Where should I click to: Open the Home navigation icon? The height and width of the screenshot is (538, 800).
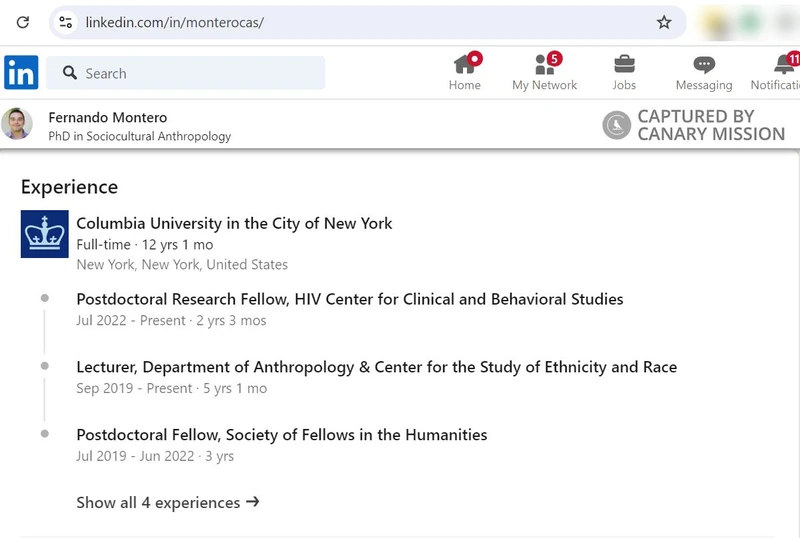pos(465,65)
